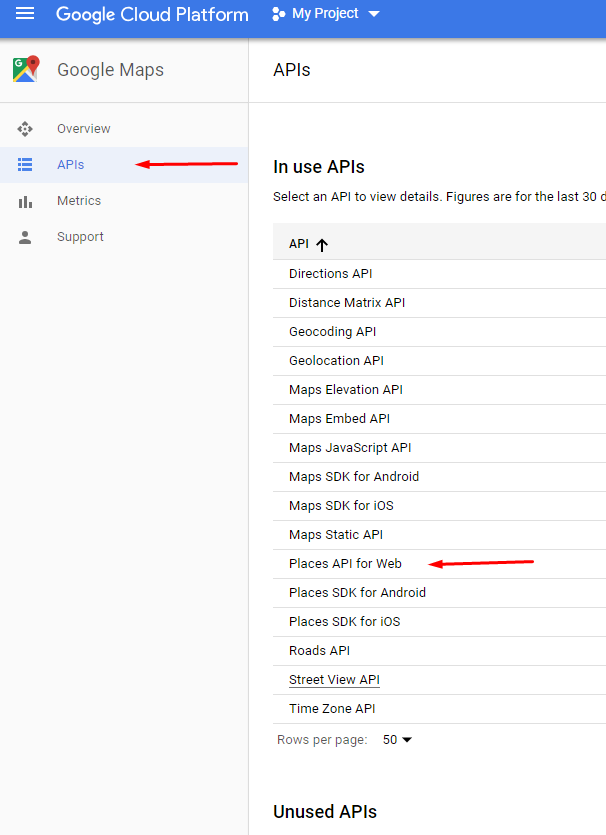Click the API column header label
Screen dimensions: 606x835
click(299, 244)
